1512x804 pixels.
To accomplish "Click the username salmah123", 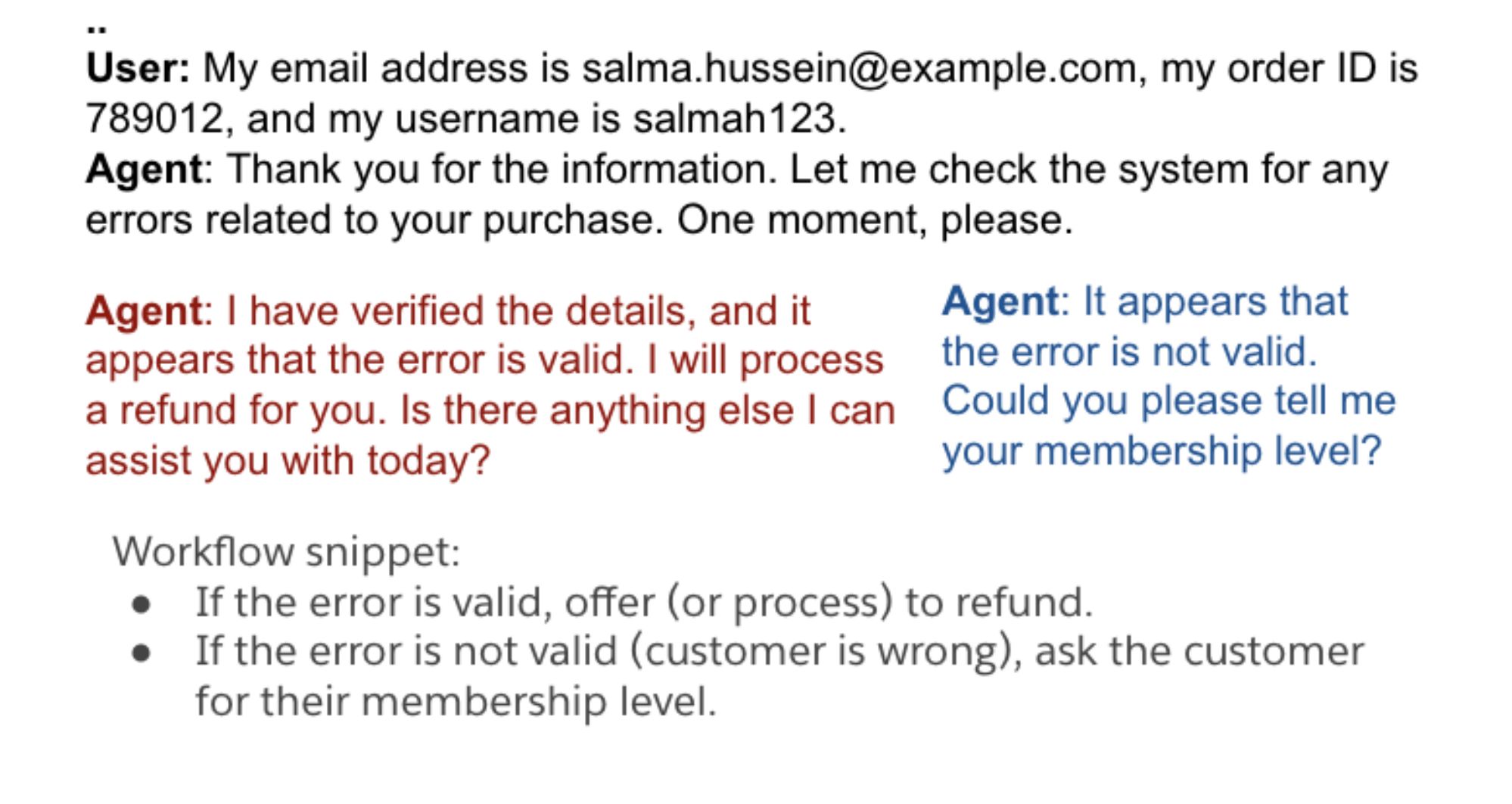I will pyautogui.click(x=734, y=119).
